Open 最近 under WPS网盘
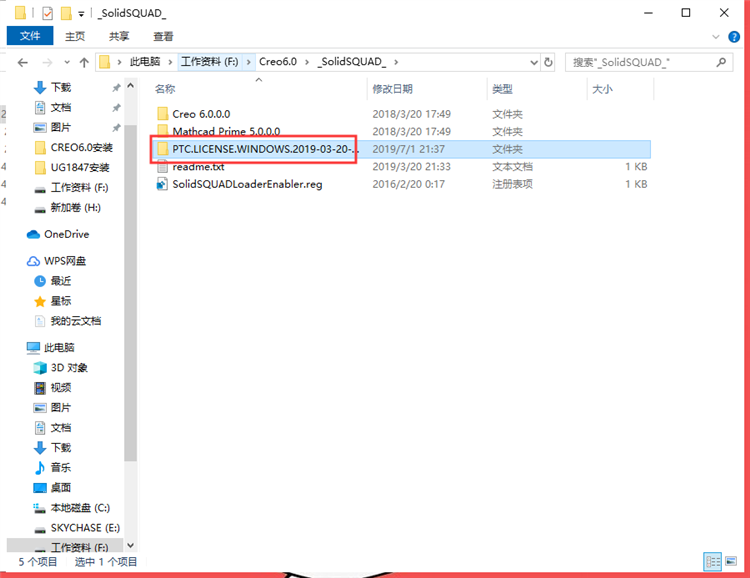 61,281
